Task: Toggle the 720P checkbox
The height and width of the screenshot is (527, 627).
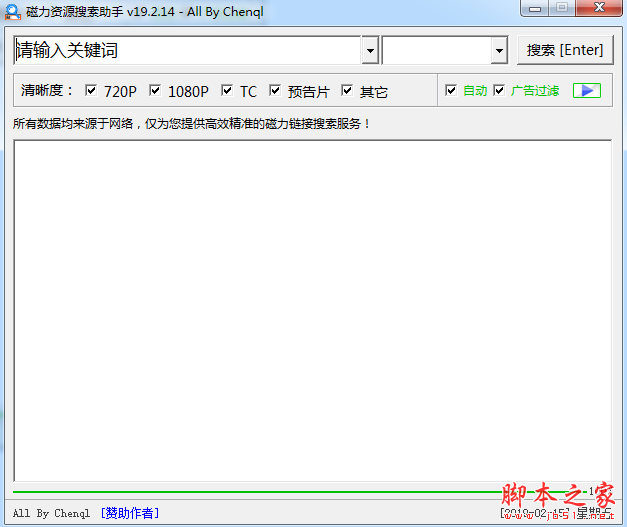Action: (x=91, y=90)
